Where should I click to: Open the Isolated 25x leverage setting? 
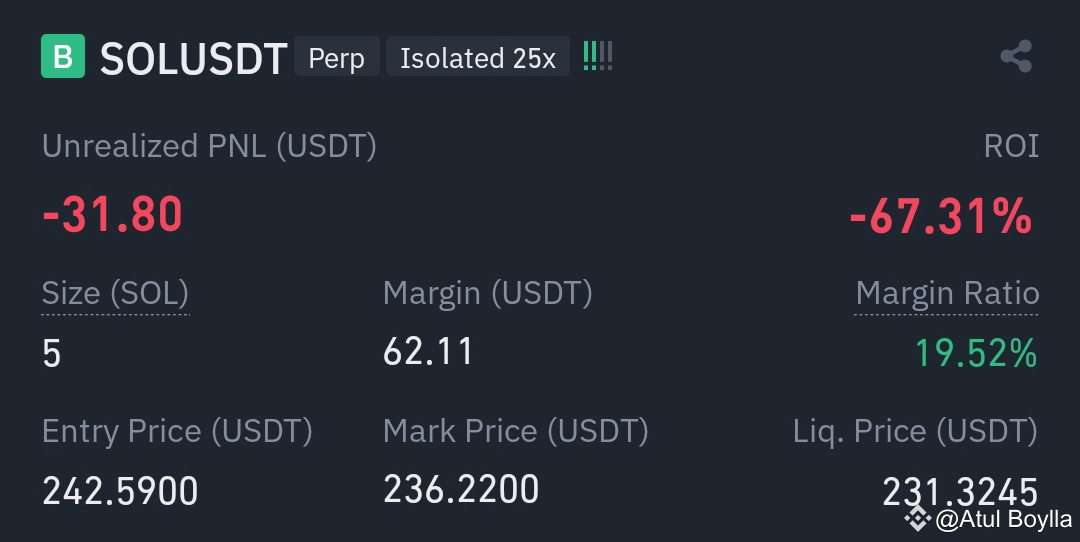click(x=478, y=56)
